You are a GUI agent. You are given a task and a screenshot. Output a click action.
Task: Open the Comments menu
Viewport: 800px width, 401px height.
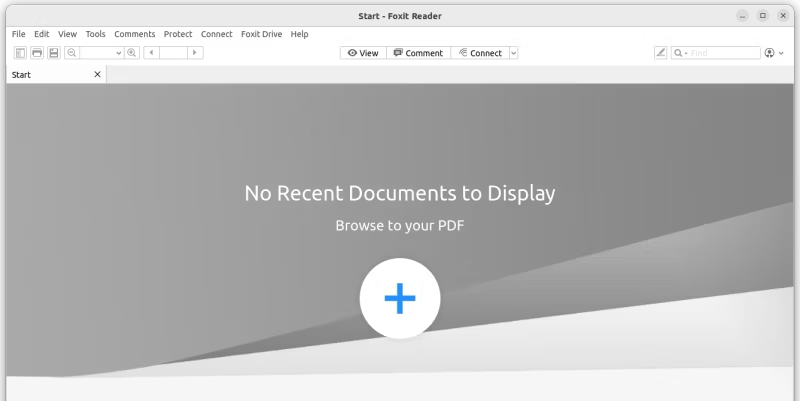(x=135, y=34)
